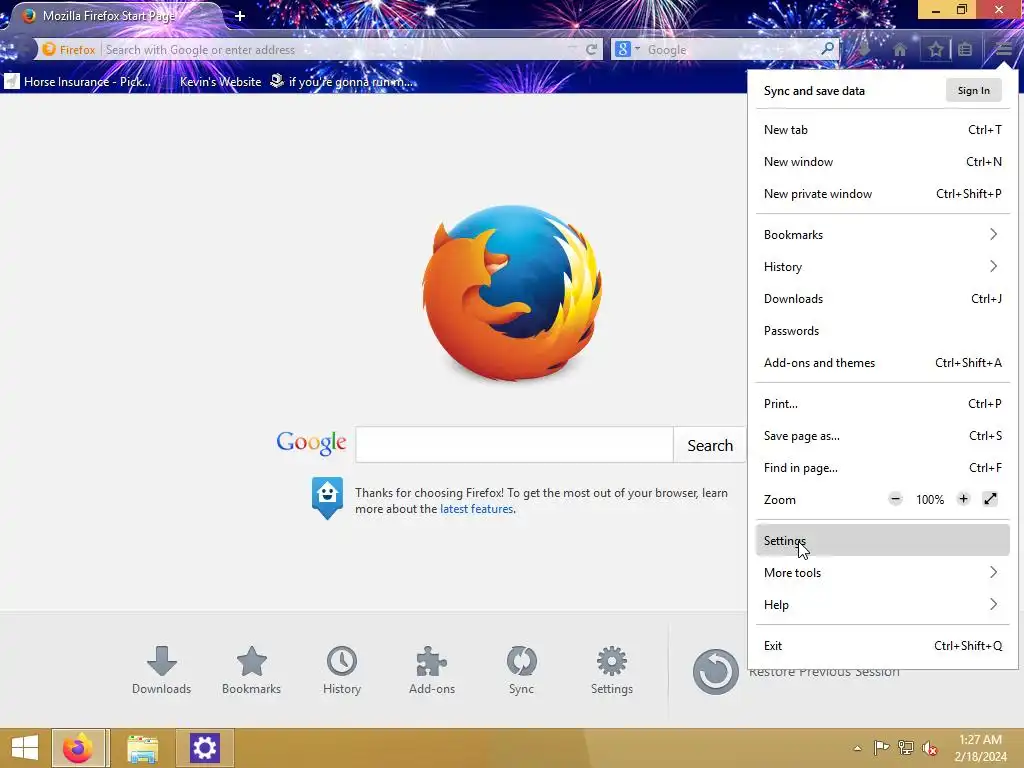Click taskbar clock and date
The image size is (1024, 768).
coord(980,748)
